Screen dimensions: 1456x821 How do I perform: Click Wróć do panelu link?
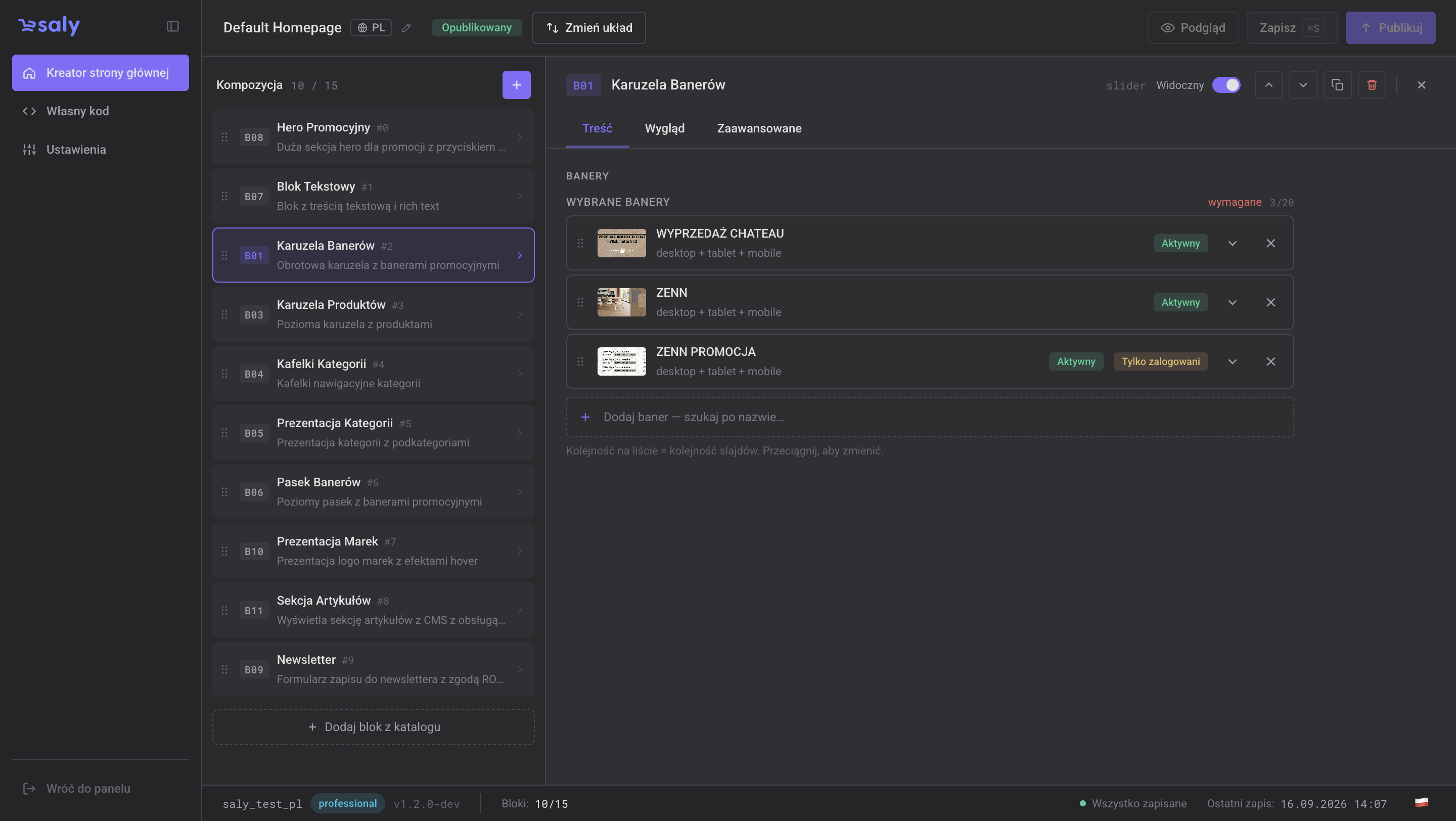coord(76,788)
